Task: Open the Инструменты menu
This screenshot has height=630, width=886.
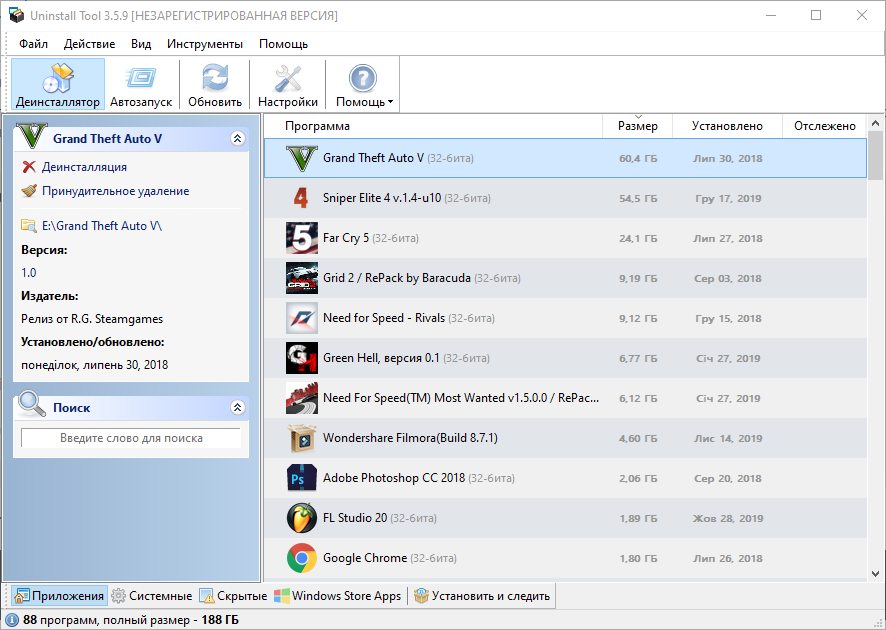Action: 205,44
